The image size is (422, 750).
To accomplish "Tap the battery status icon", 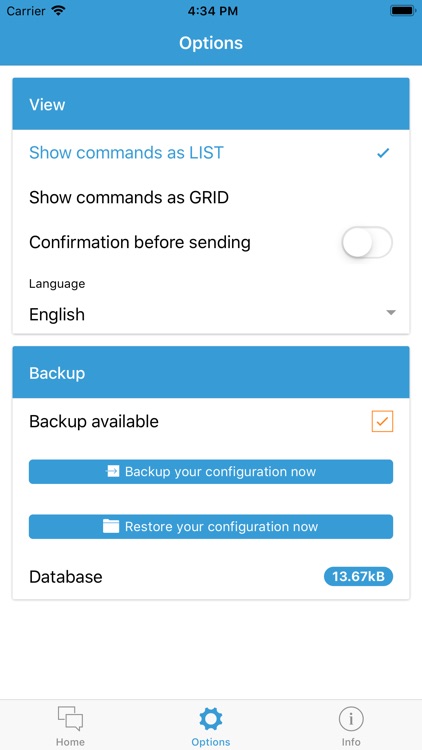I will click(403, 11).
